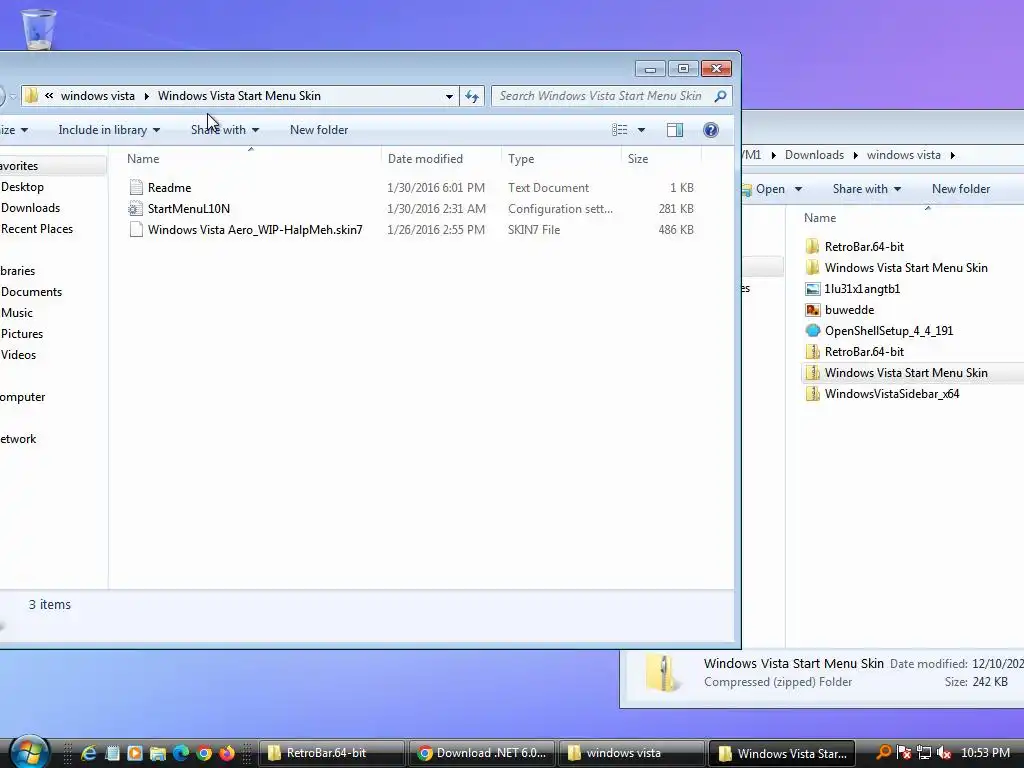Screen dimensions: 1024x768
Task: Expand the Include in library menu
Action: tap(109, 130)
